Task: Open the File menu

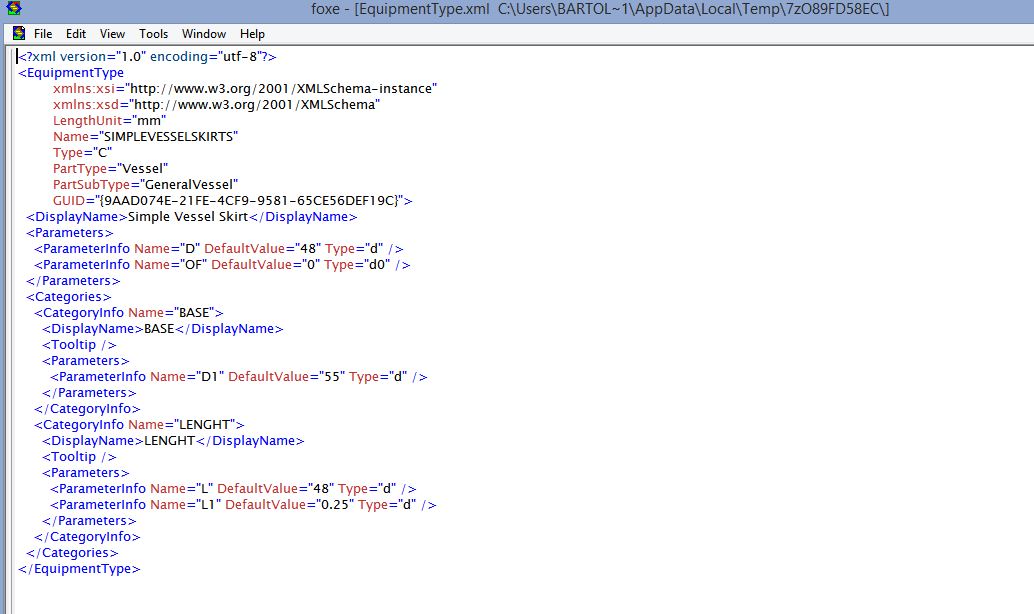Action: click(x=43, y=33)
